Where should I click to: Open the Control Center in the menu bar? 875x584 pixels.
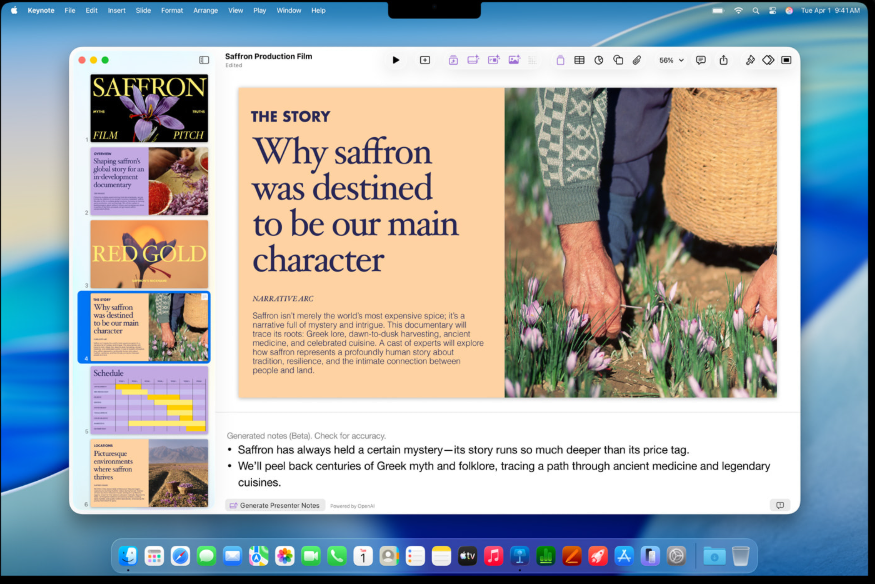(772, 10)
